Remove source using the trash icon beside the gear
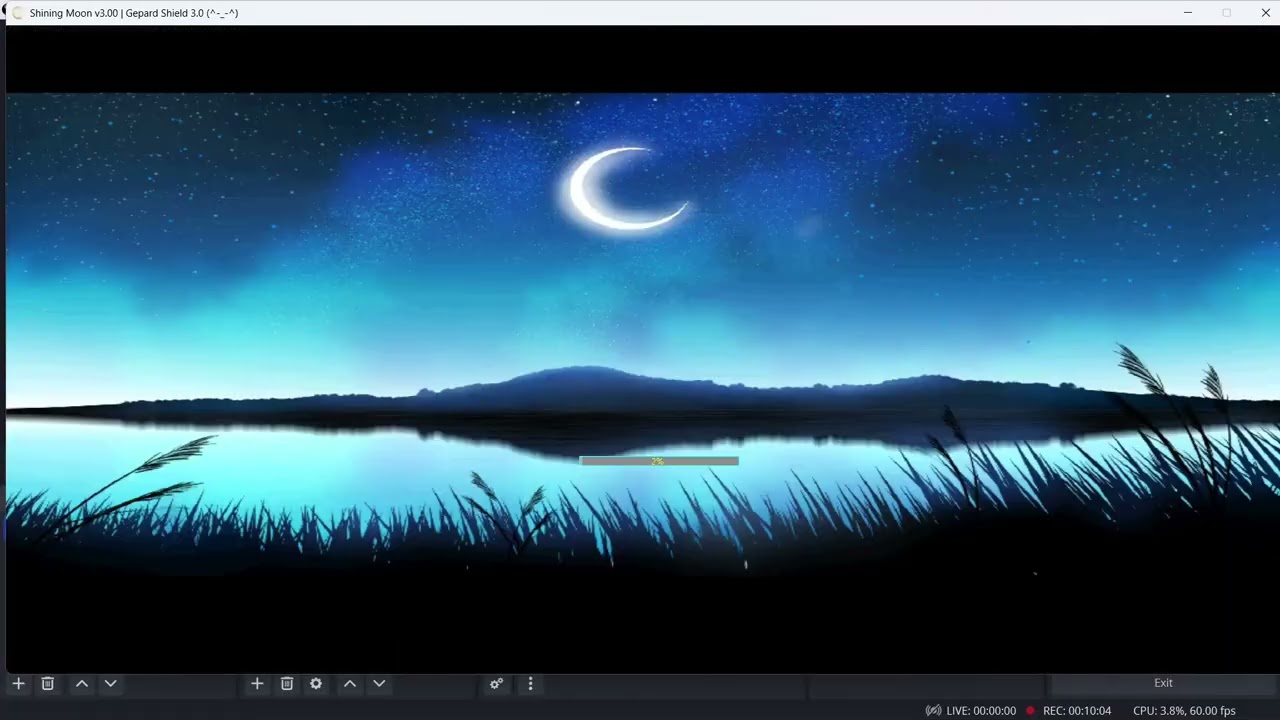This screenshot has width=1280, height=720. click(x=287, y=684)
